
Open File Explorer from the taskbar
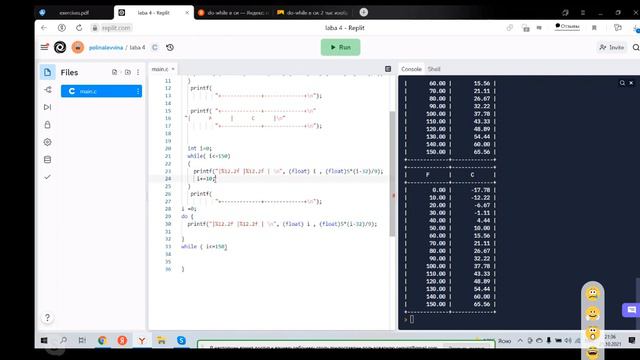point(161,340)
